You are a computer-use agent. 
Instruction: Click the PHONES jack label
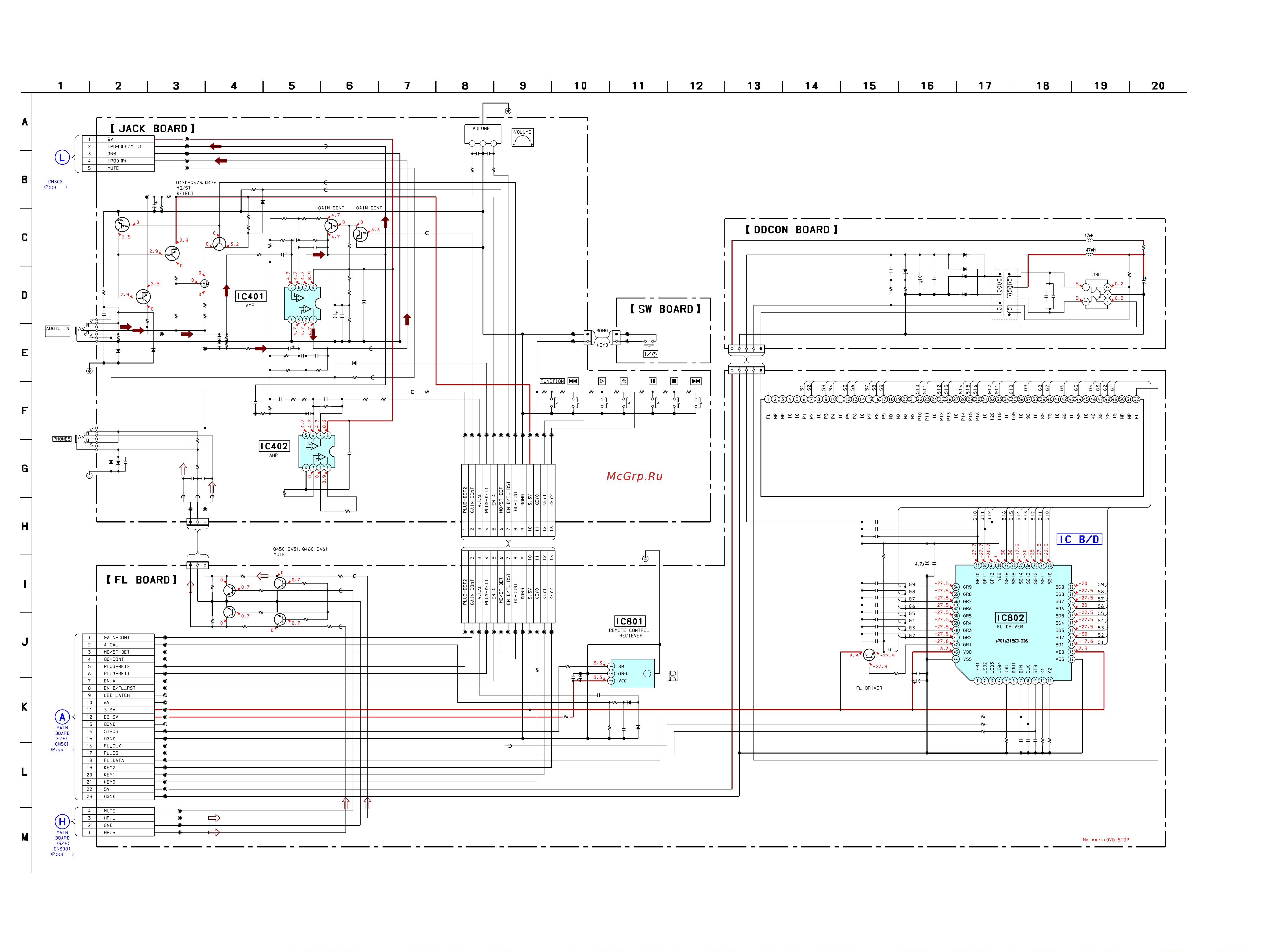(x=62, y=439)
